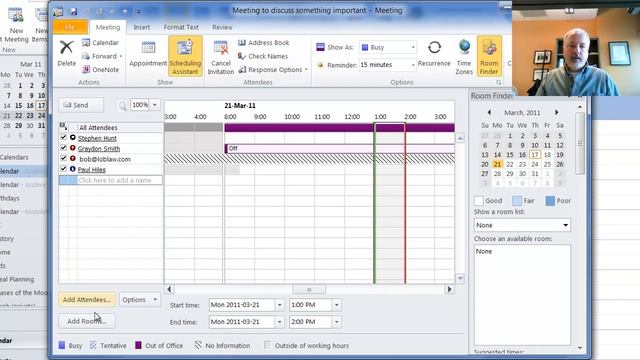Switch to Format Text tab
The width and height of the screenshot is (640, 360).
tap(181, 27)
